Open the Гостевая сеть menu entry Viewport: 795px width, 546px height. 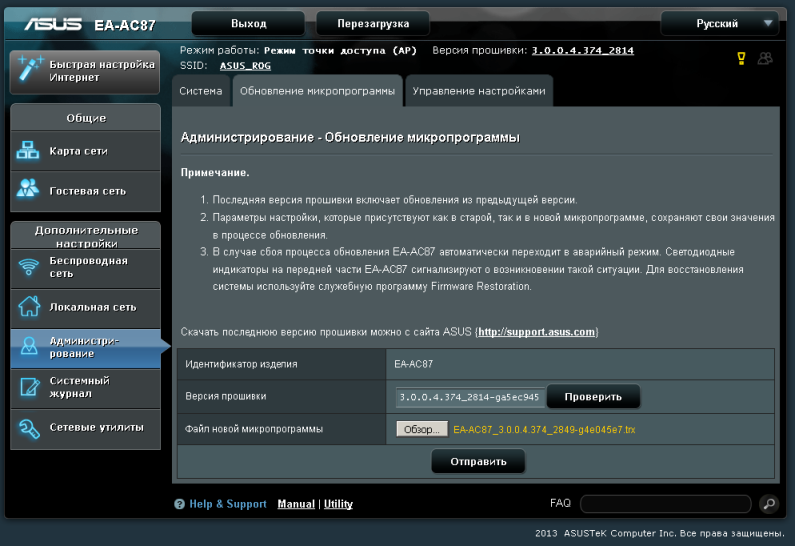pos(85,191)
